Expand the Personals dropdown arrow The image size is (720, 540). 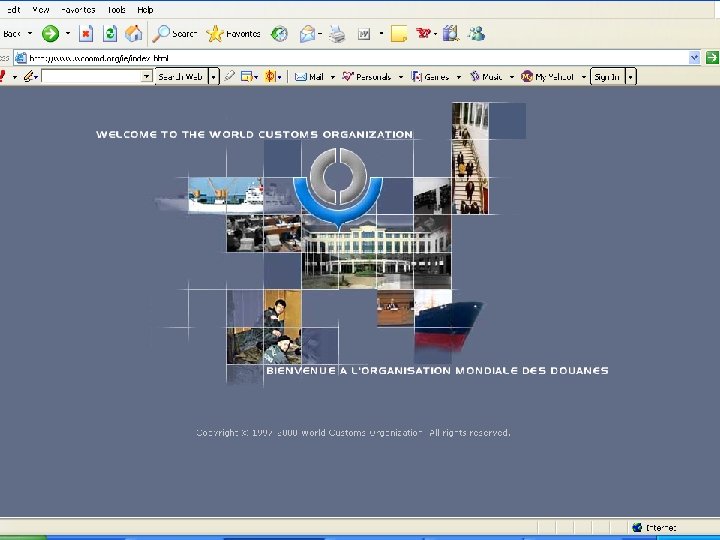coord(401,77)
